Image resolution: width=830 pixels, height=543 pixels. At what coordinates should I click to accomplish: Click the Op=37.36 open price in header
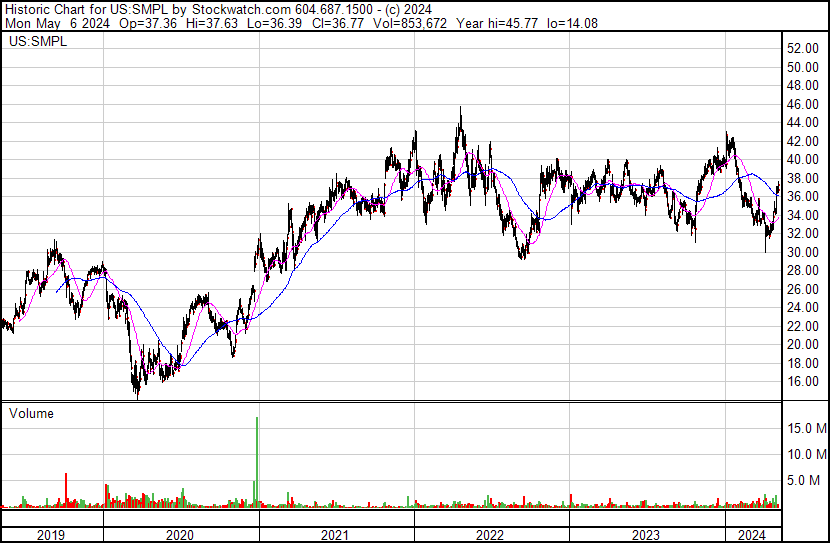148,23
